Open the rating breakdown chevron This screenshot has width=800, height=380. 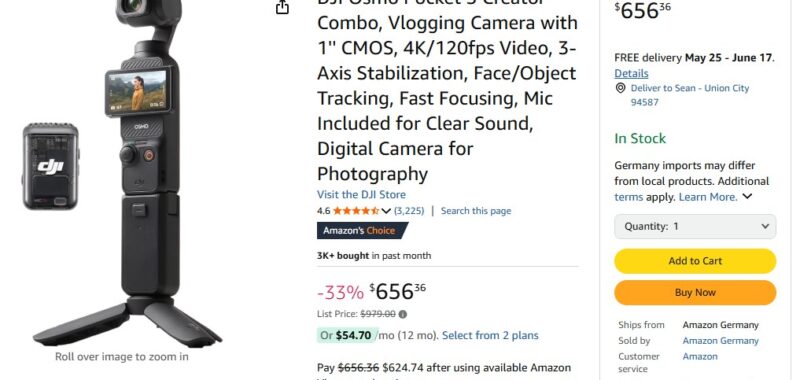386,211
